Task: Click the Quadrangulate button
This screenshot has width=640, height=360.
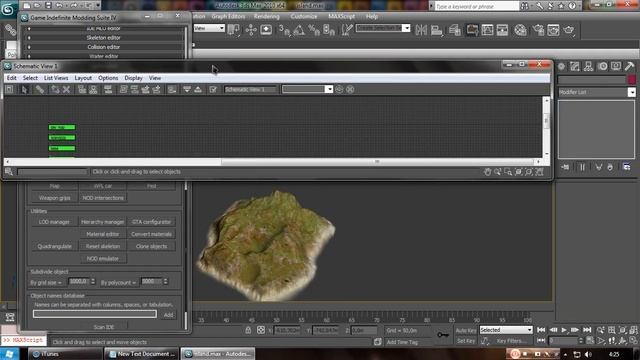Action: pyautogui.click(x=54, y=247)
